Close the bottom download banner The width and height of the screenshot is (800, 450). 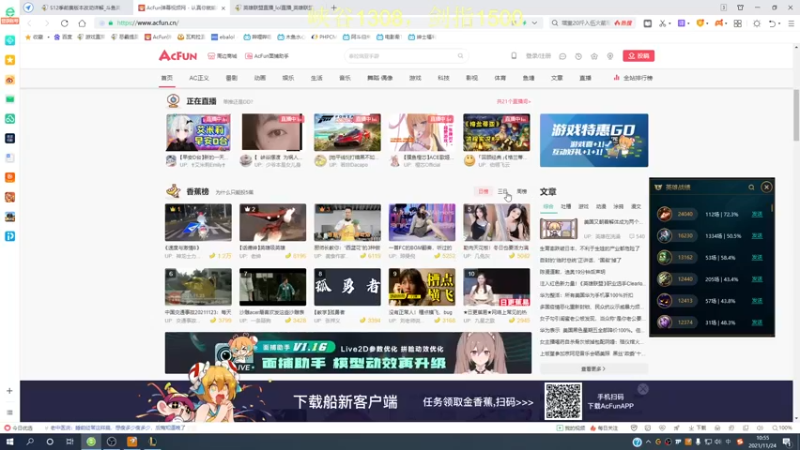point(643,389)
